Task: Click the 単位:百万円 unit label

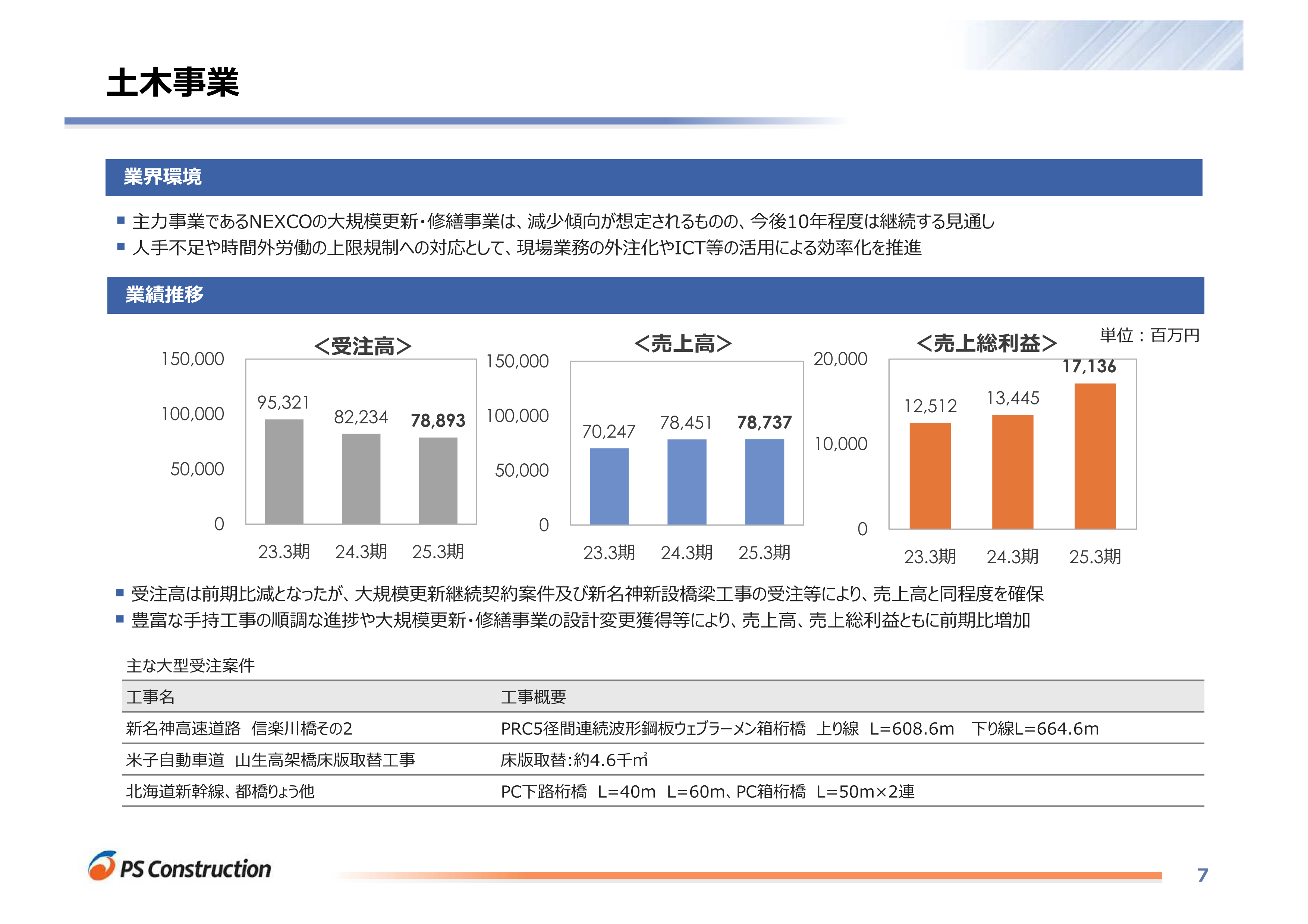Action: 1149,335
